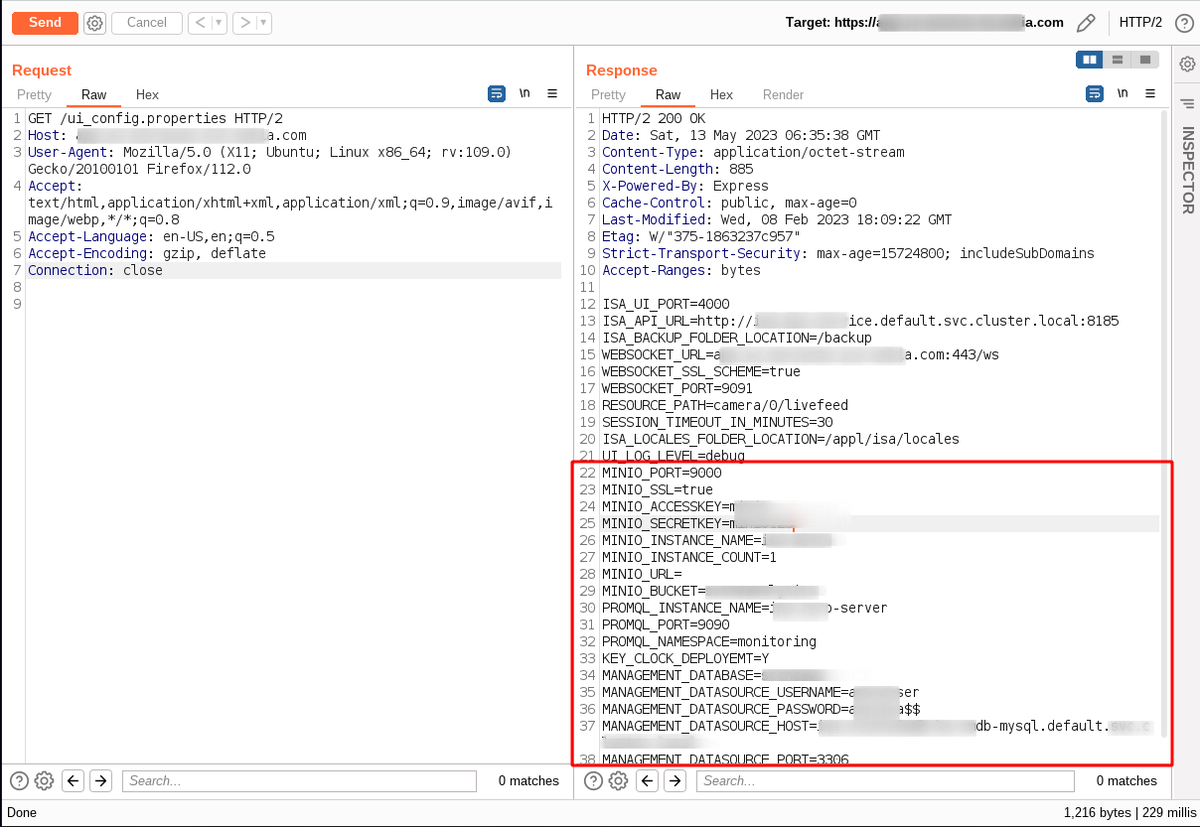This screenshot has width=1200, height=827.
Task: Go to previous request with back arrow
Action: 199,22
